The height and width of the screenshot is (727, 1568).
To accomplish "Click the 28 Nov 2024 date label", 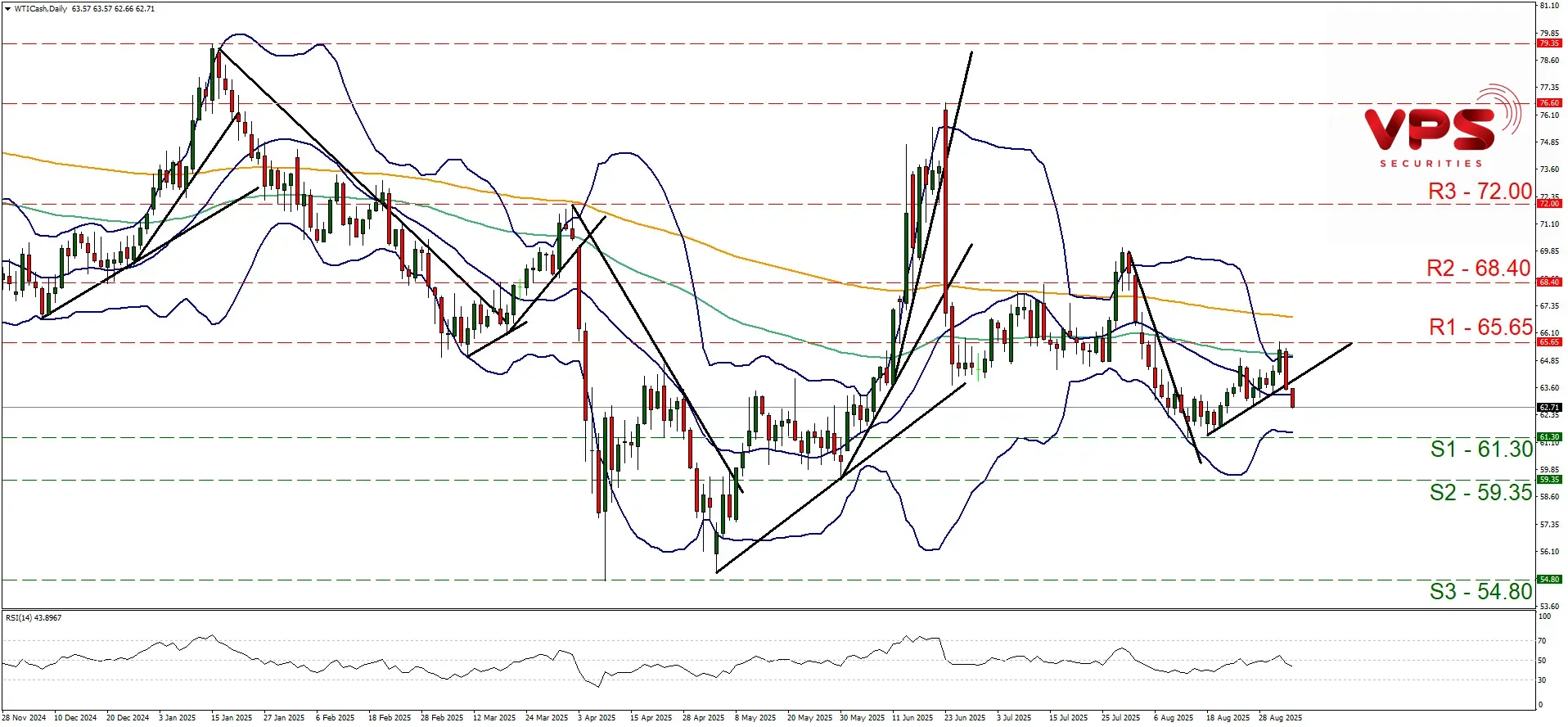I will 24,718.
